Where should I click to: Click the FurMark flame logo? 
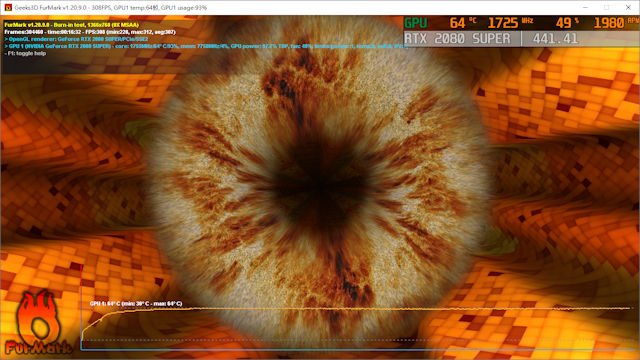click(x=38, y=322)
